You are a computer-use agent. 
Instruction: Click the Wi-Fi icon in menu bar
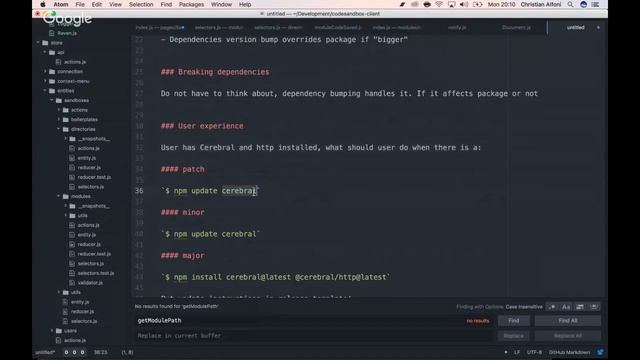click(x=439, y=4)
